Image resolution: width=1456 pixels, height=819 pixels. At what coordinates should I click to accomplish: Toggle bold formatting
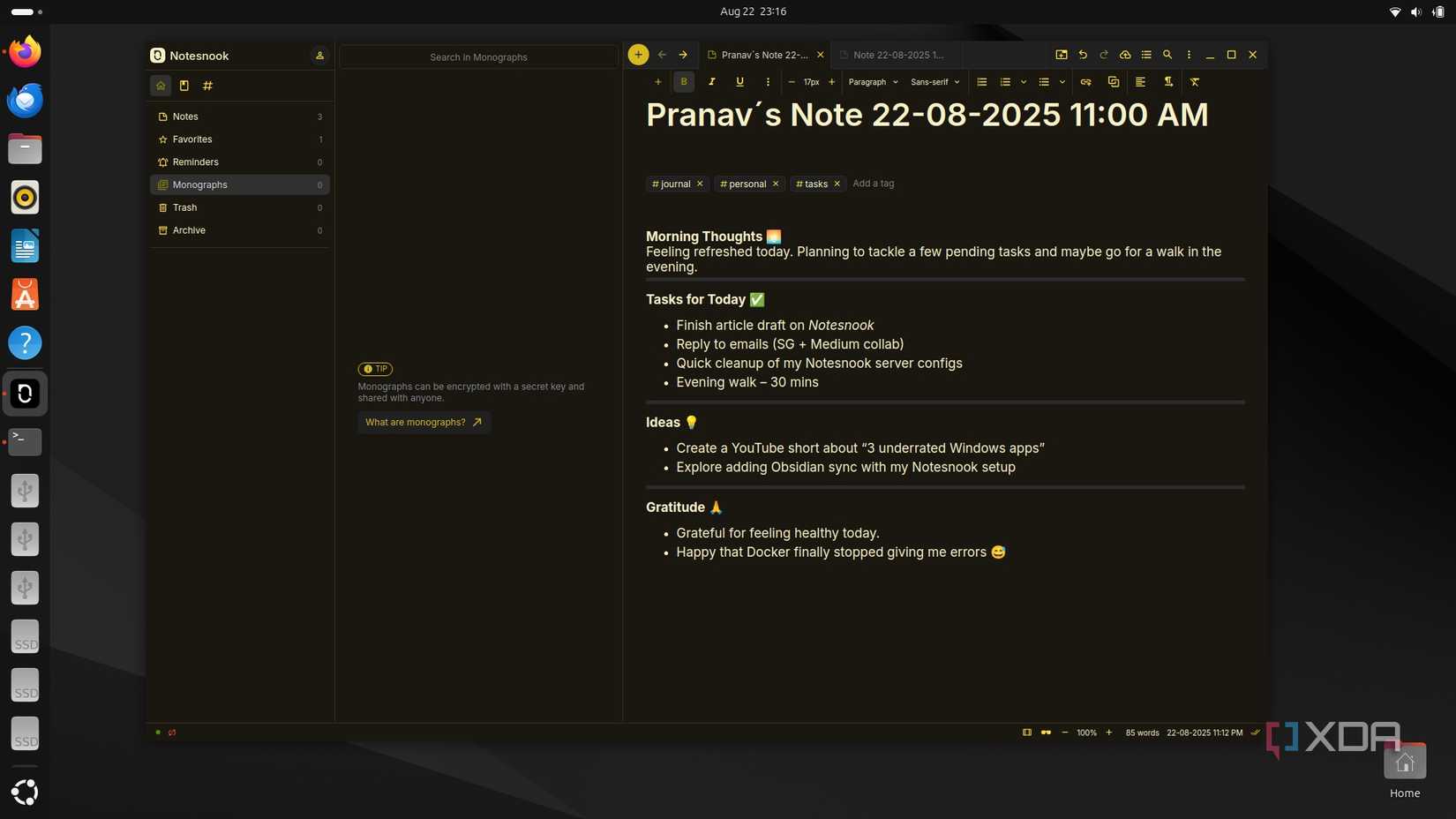(684, 82)
